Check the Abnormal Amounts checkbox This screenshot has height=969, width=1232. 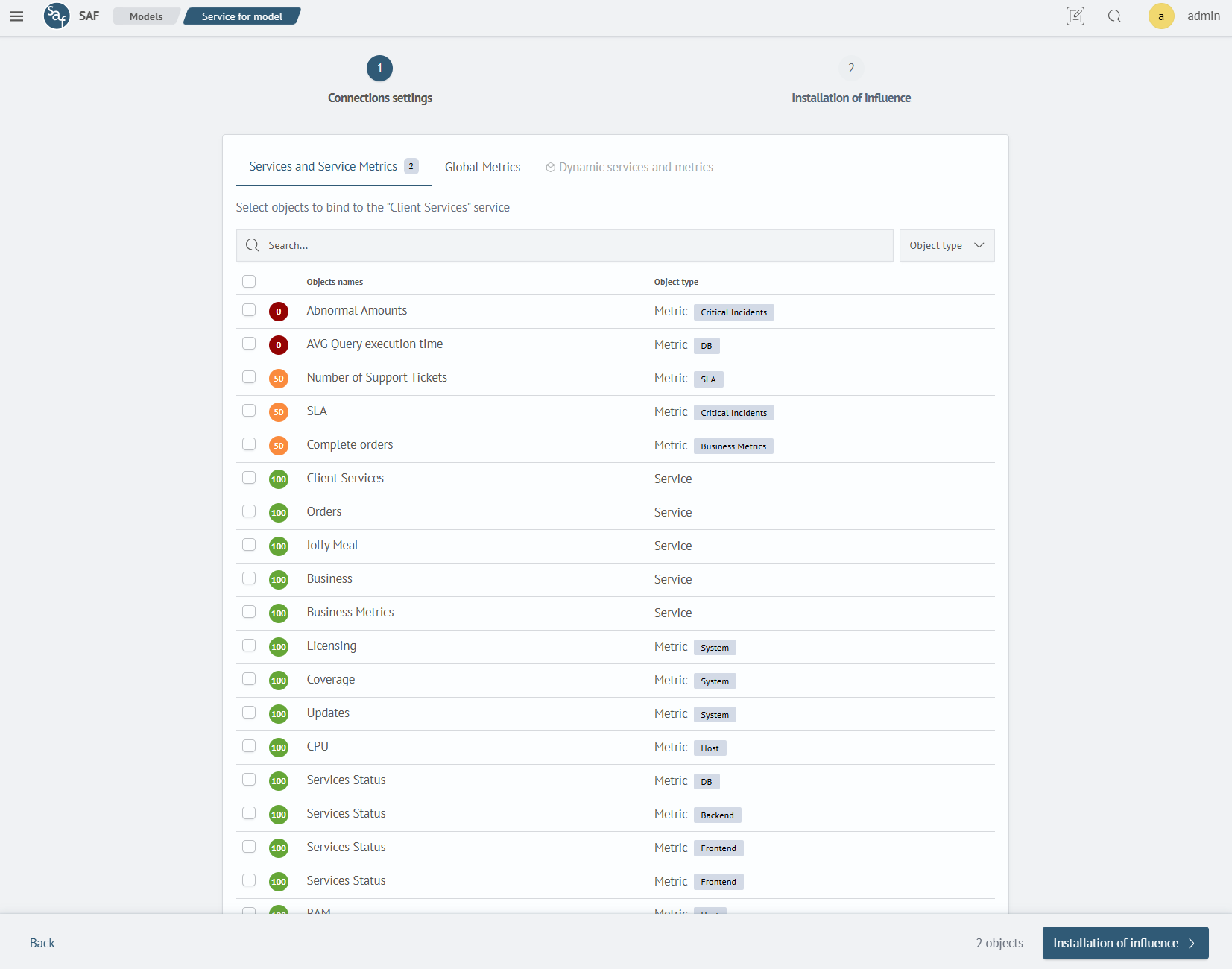coord(249,310)
